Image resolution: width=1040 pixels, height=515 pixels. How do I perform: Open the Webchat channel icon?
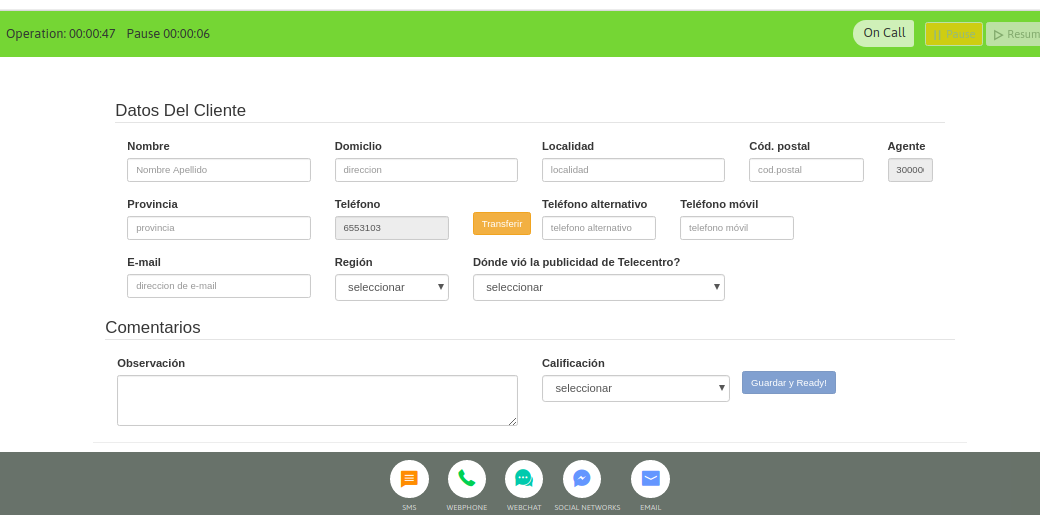point(524,478)
